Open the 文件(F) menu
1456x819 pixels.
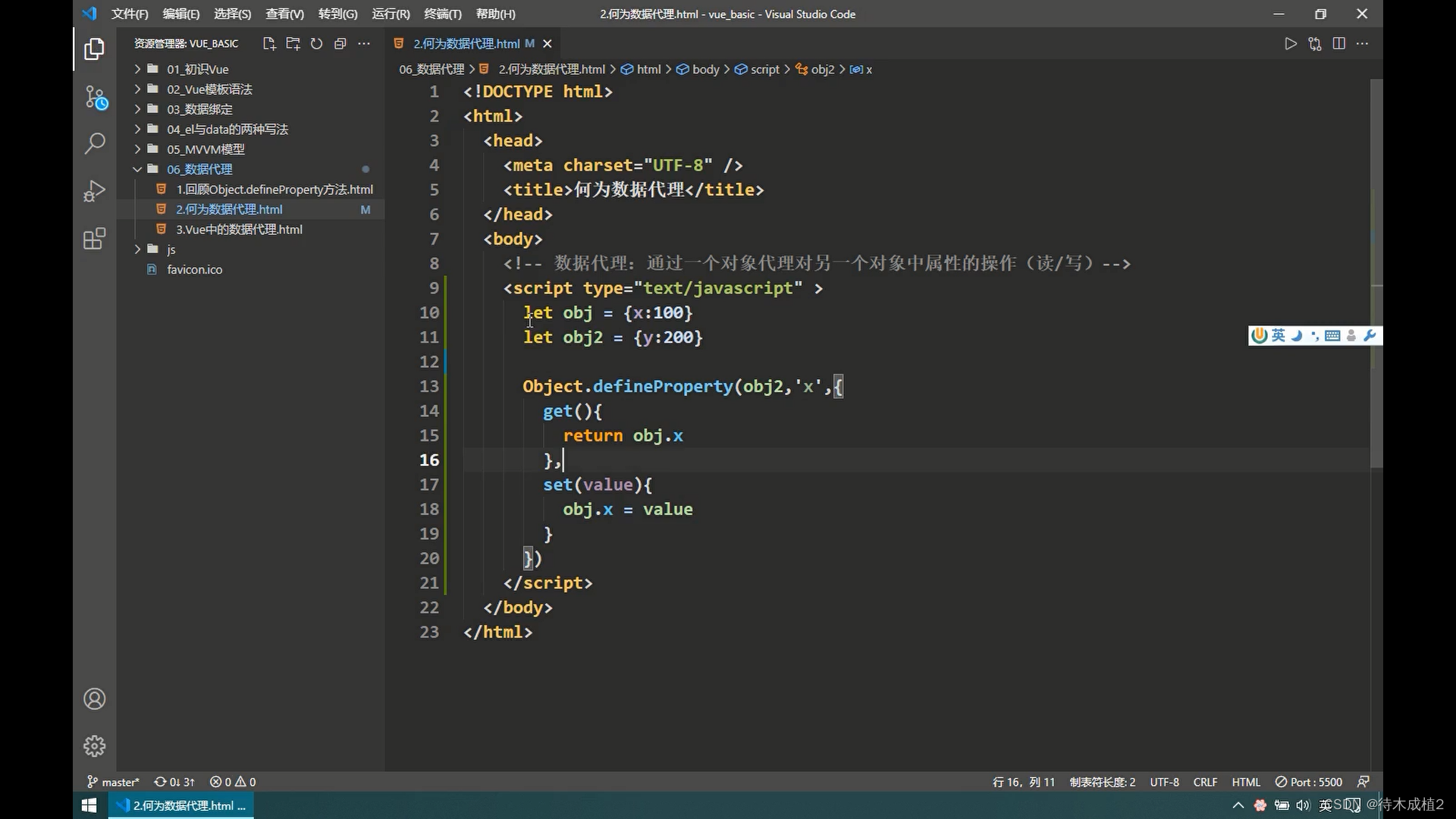tap(130, 14)
